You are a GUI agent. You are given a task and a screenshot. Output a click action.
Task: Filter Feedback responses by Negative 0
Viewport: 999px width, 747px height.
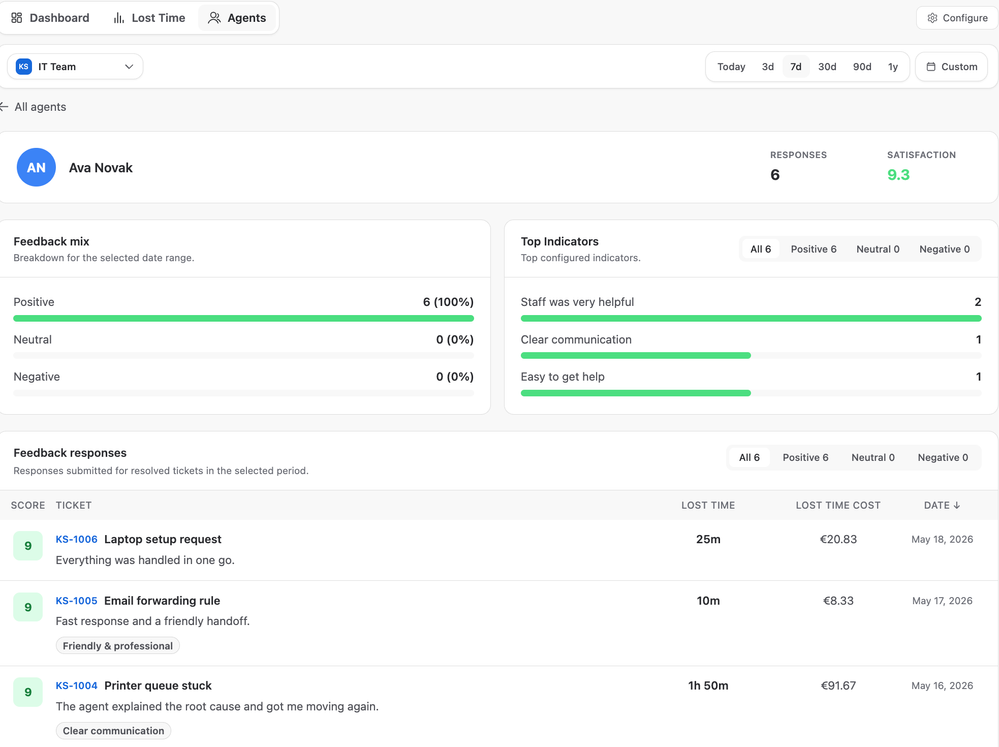coord(942,458)
